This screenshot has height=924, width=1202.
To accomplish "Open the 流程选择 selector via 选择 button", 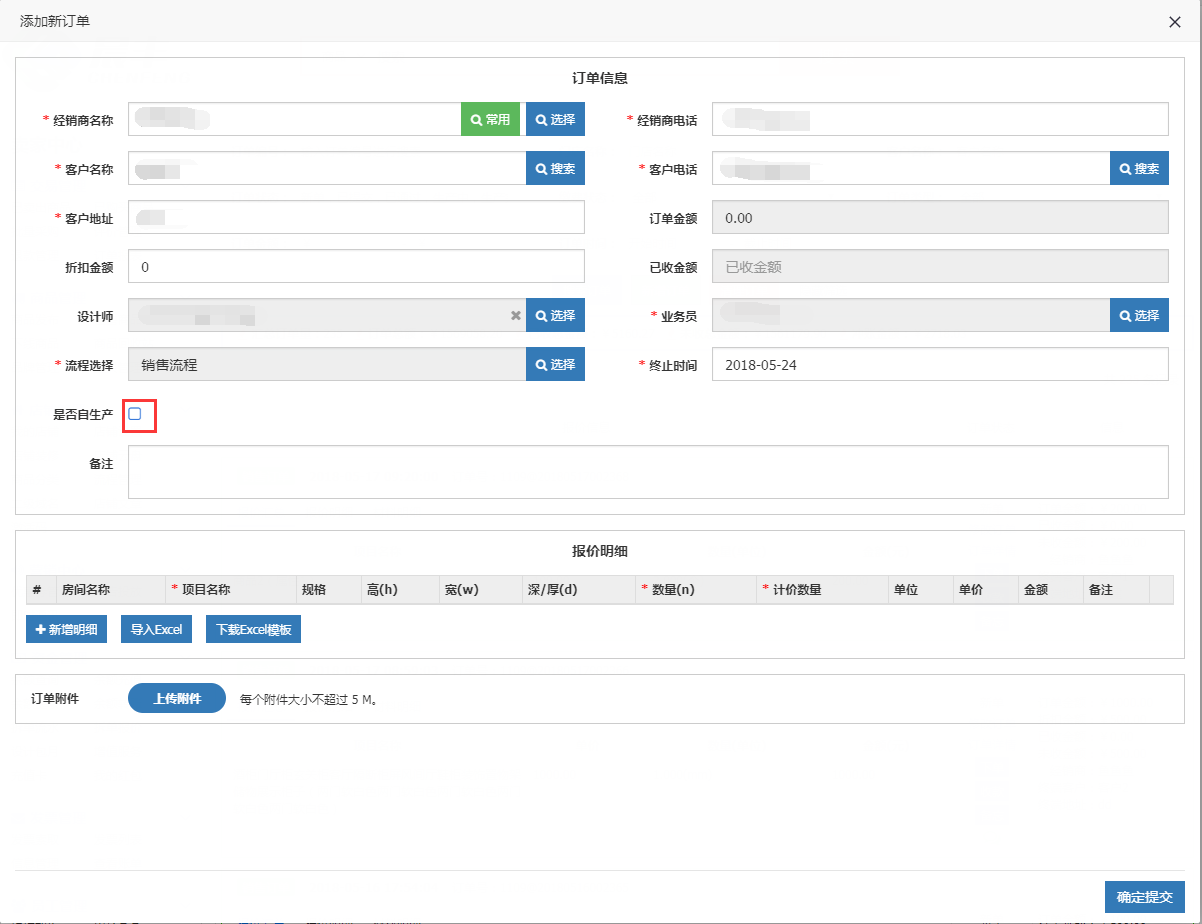I will [x=555, y=364].
